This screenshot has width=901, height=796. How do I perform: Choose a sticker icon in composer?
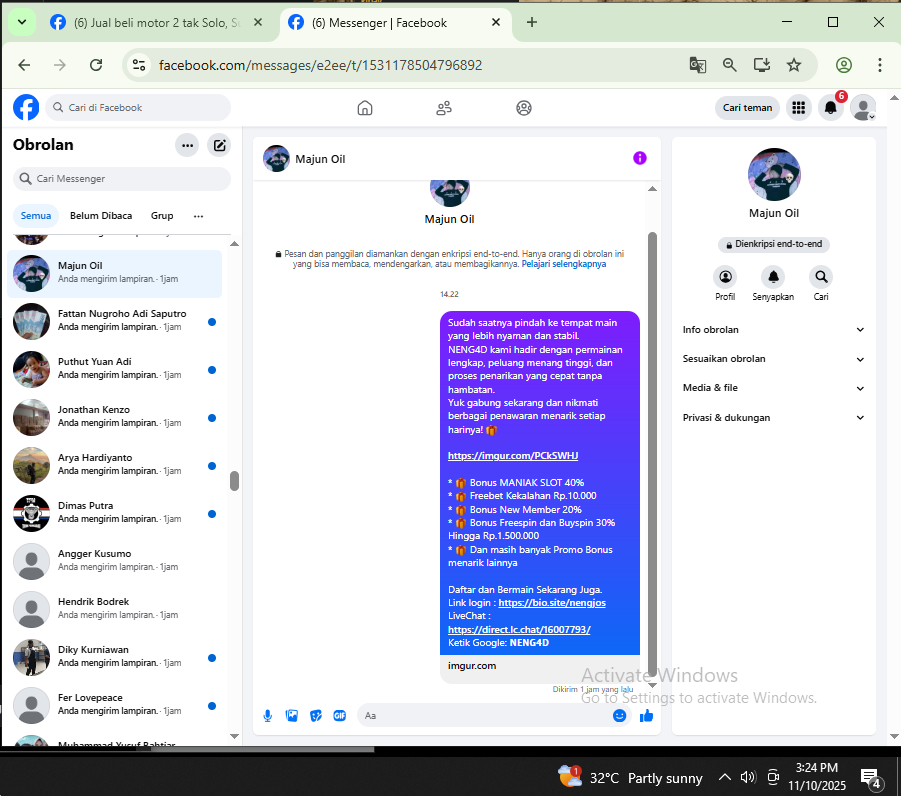pos(316,716)
